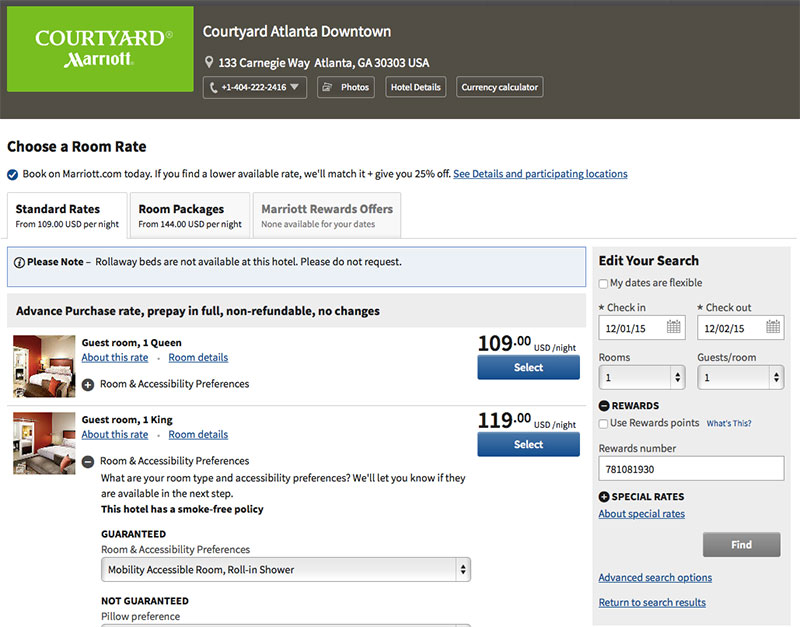Click the What's This? link

coord(729,423)
